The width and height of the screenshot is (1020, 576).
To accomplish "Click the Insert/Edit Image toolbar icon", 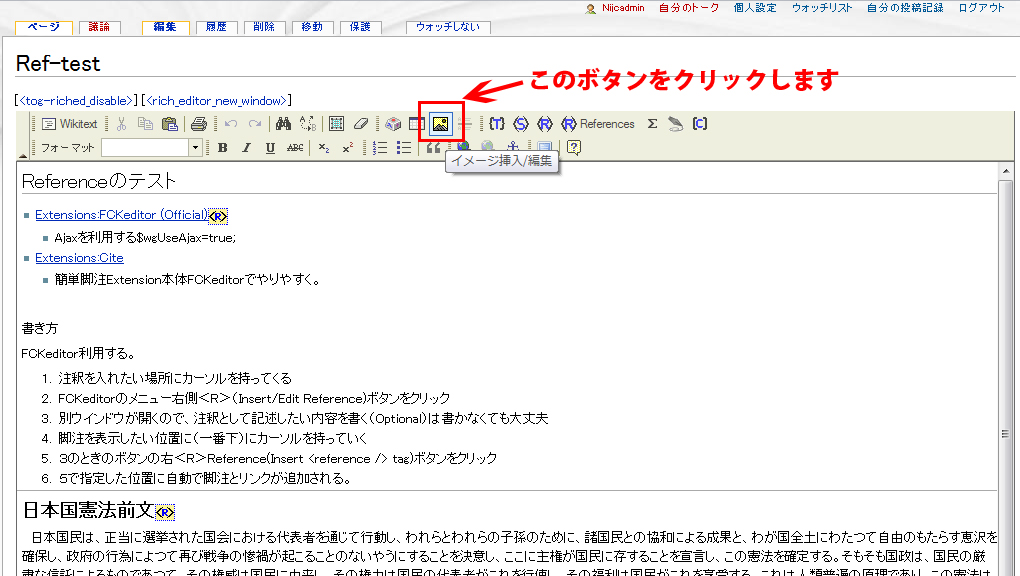I will [440, 124].
